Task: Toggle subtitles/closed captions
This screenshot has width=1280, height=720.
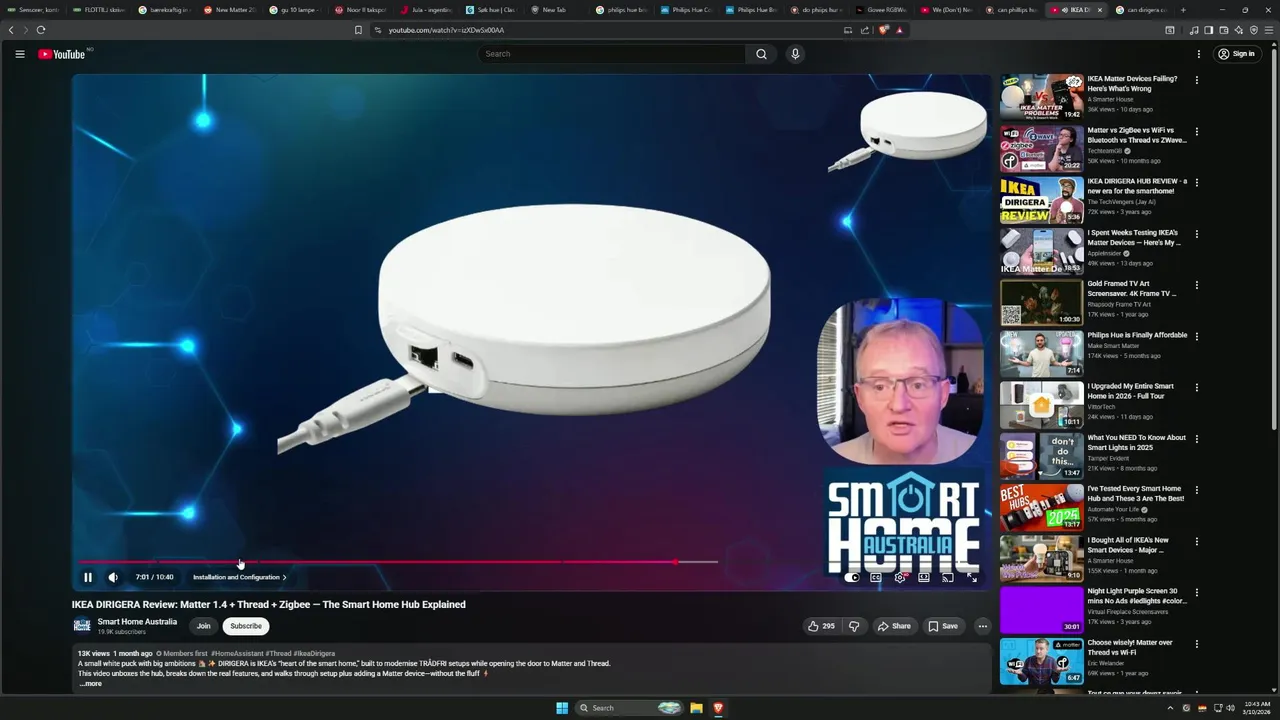Action: [x=875, y=577]
